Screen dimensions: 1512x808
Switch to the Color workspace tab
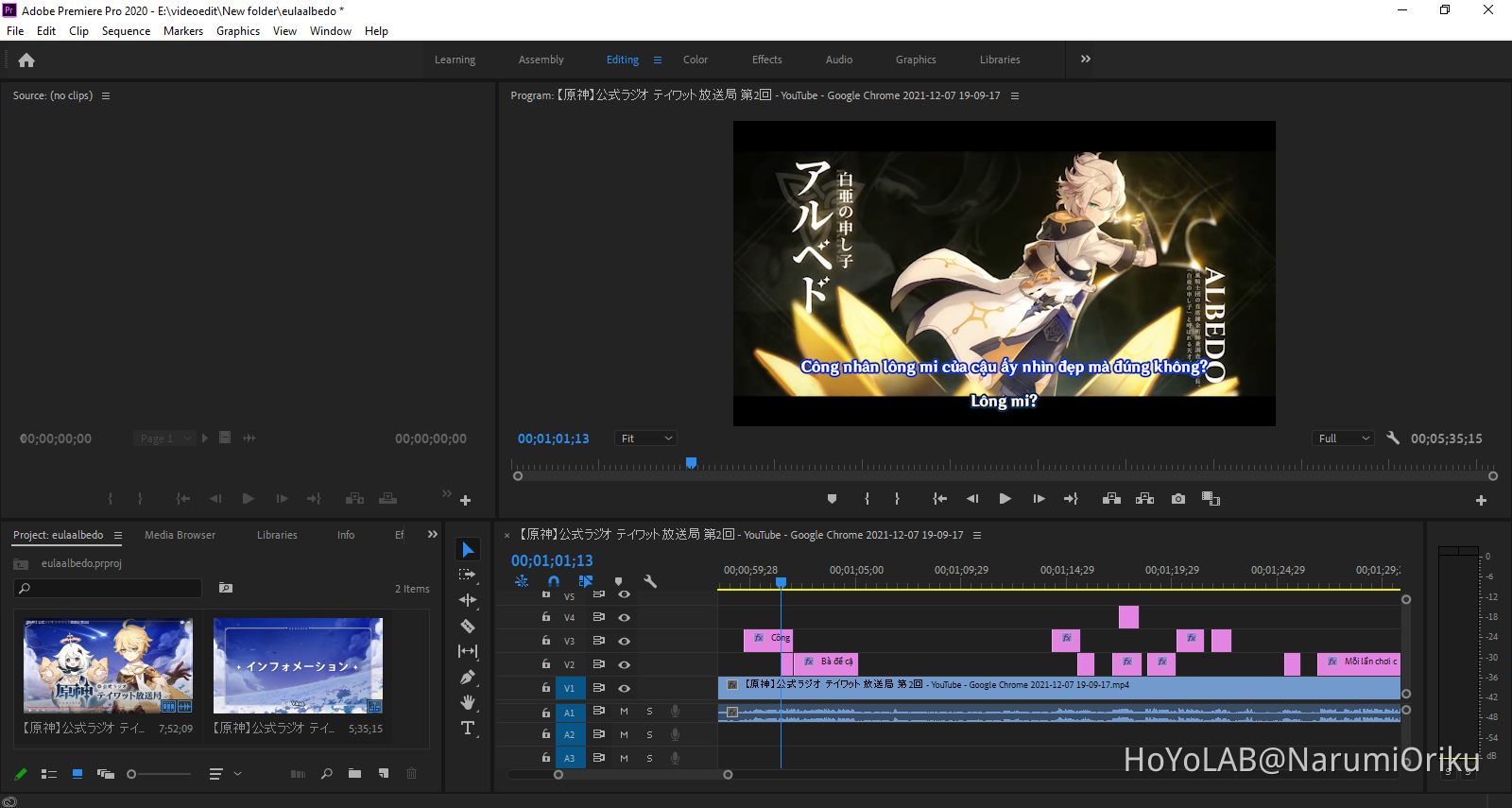[x=696, y=60]
